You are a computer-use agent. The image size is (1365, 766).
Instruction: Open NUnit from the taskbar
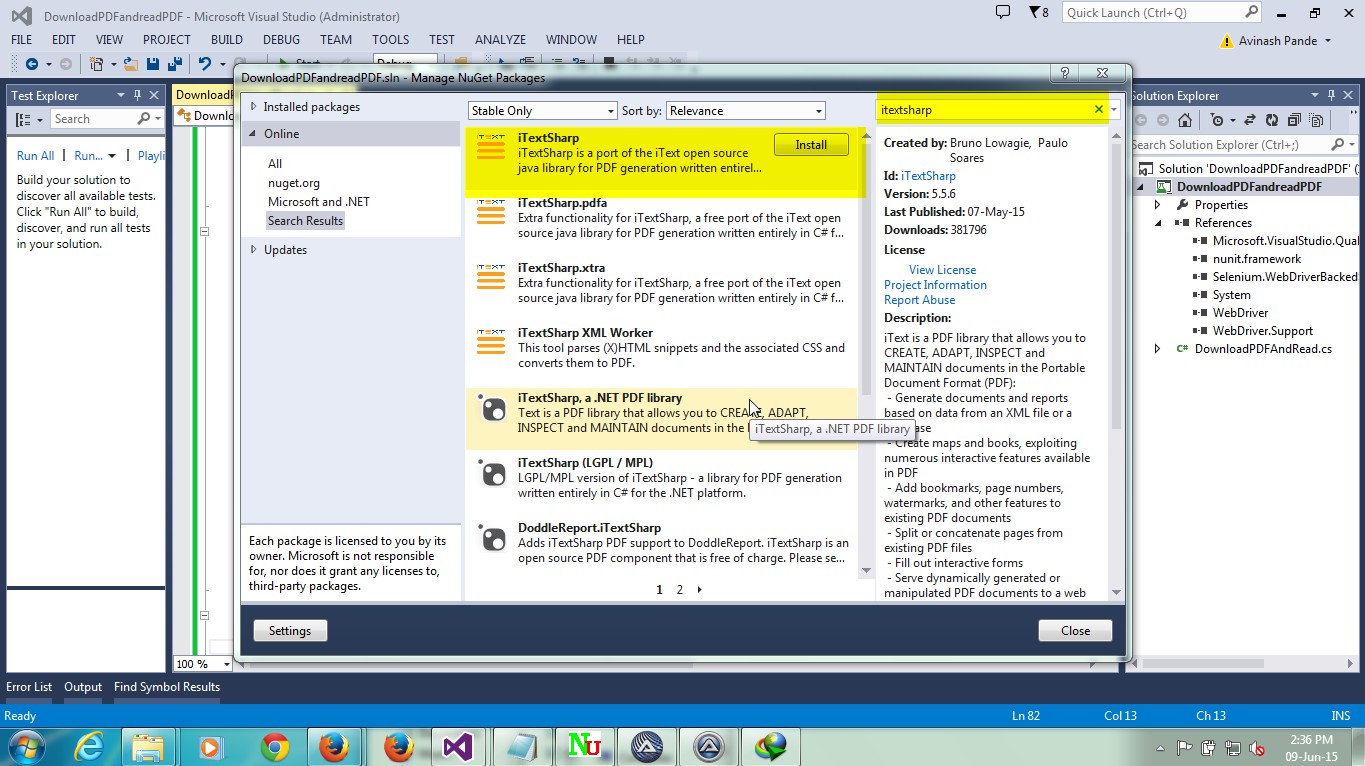[x=582, y=746]
